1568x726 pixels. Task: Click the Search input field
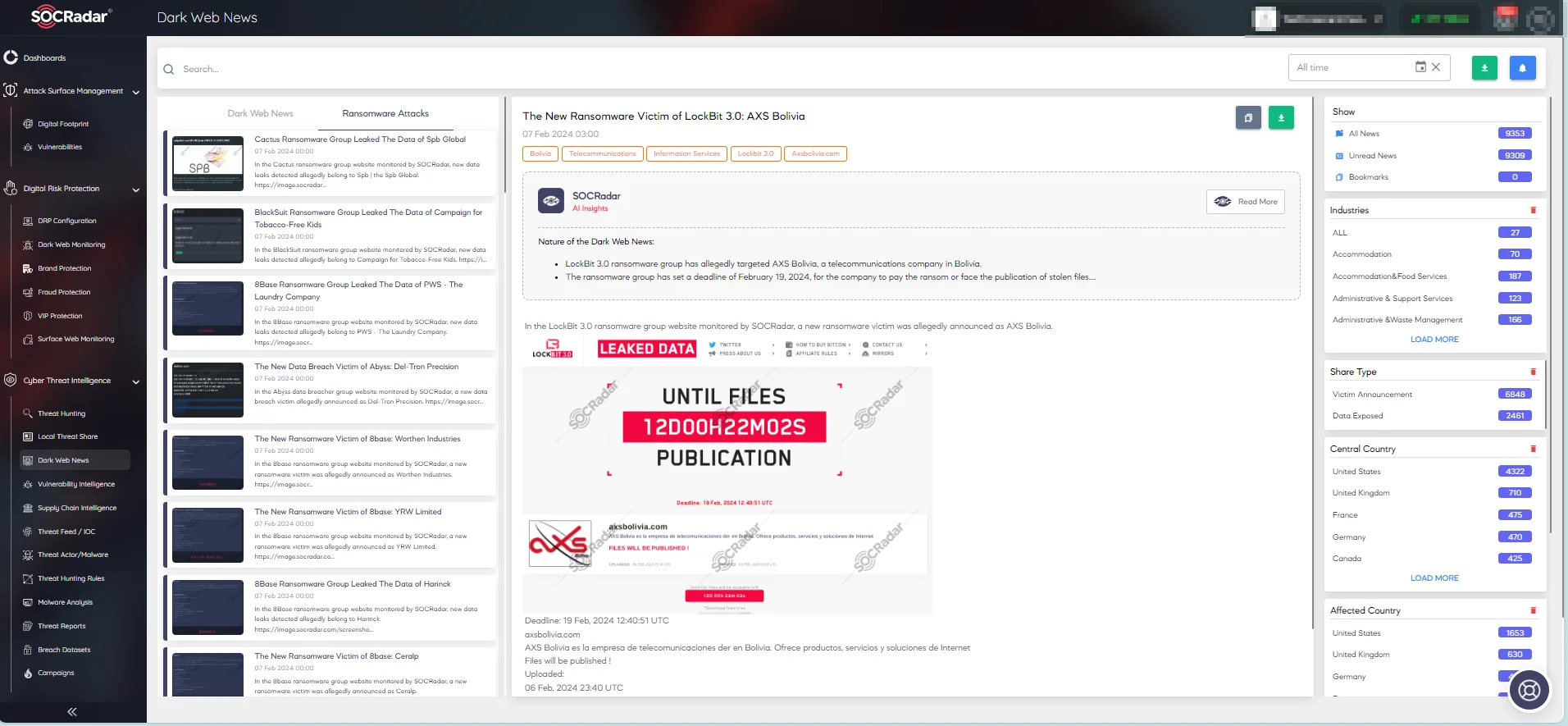(x=722, y=70)
